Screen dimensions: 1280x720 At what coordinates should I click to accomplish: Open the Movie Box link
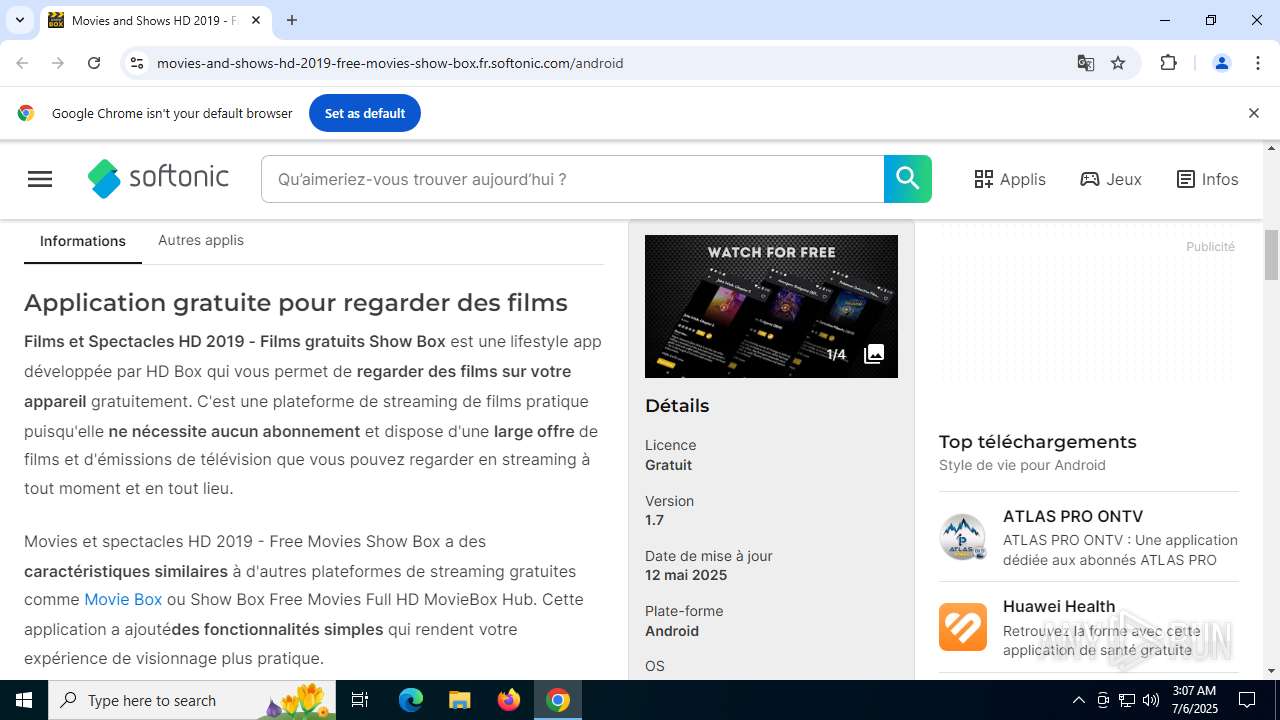(x=123, y=599)
